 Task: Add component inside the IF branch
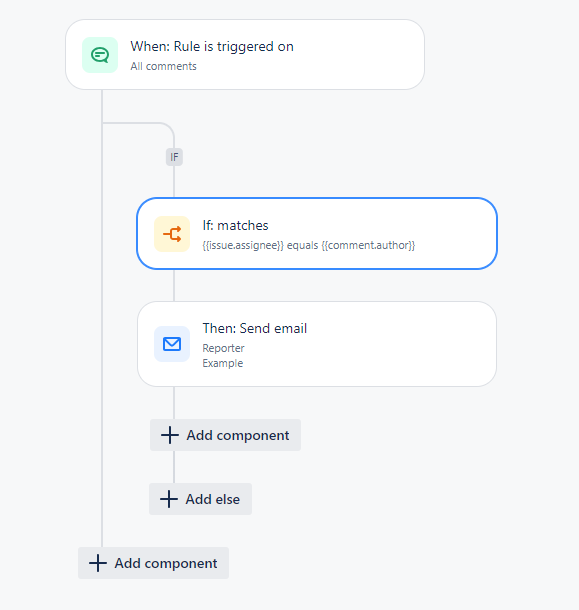[226, 435]
